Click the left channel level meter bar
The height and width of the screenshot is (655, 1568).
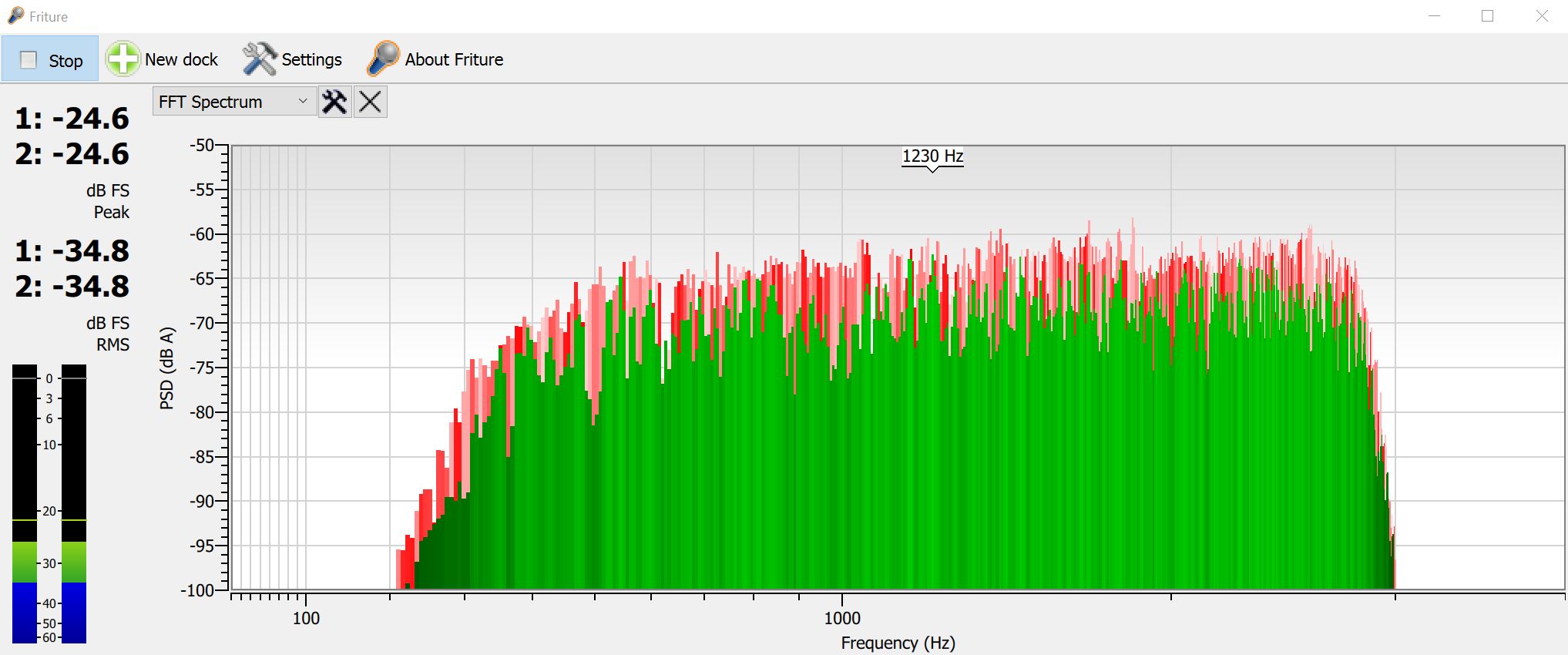coord(25,504)
